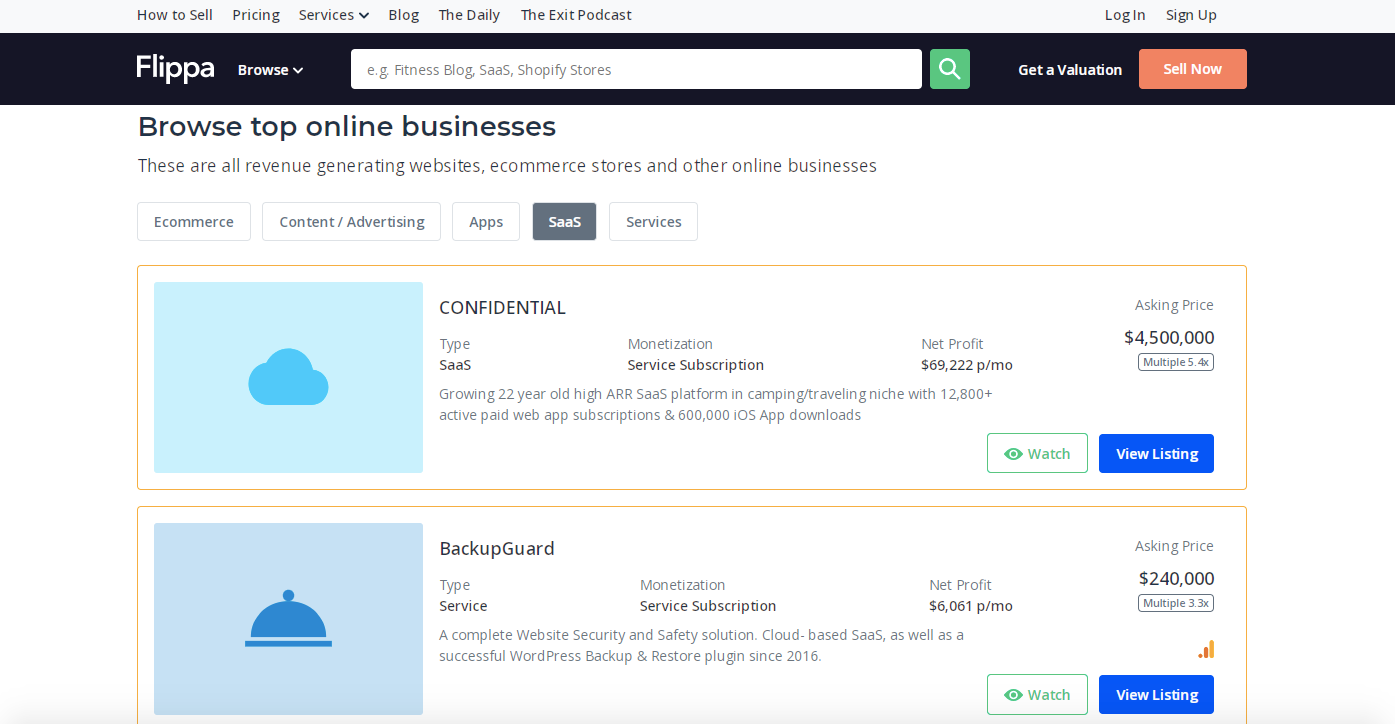Image resolution: width=1395 pixels, height=724 pixels.
Task: Expand the Services dropdown in top bar
Action: pyautogui.click(x=334, y=15)
